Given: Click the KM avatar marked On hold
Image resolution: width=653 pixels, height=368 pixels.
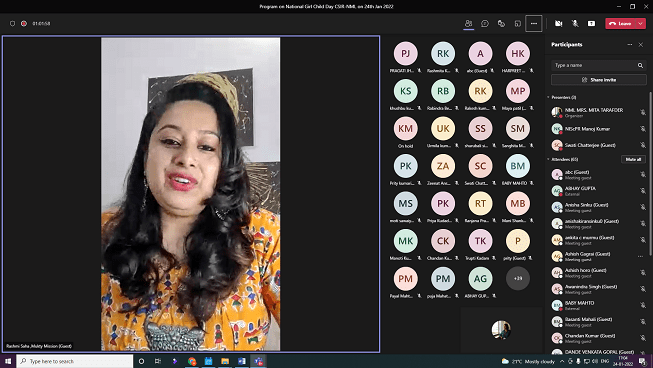Looking at the screenshot, I should point(406,128).
